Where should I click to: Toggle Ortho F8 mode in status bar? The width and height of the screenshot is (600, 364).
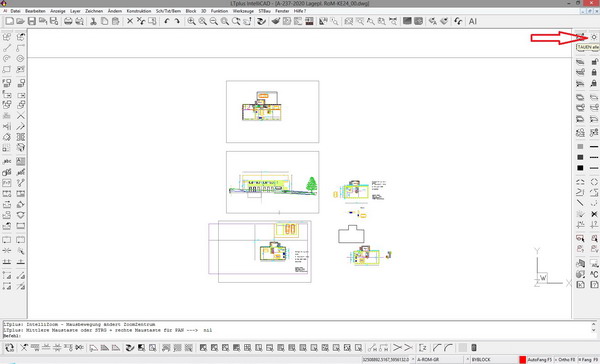[x=565, y=360]
